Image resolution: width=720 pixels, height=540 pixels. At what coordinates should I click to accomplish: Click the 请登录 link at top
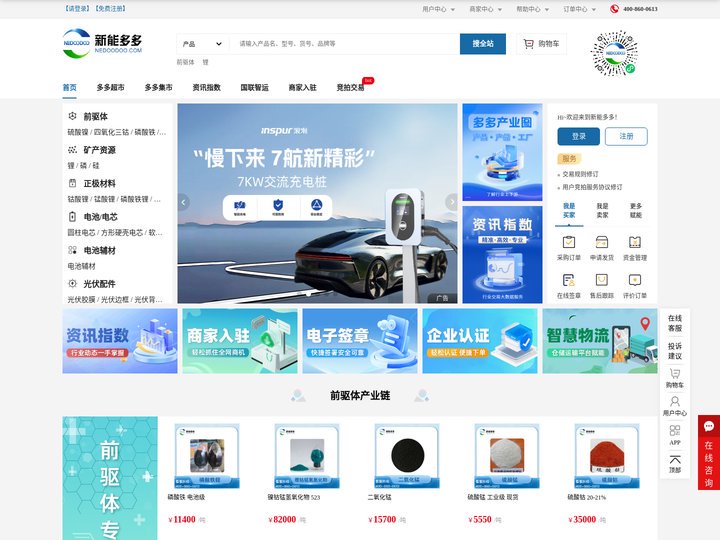tap(77, 8)
